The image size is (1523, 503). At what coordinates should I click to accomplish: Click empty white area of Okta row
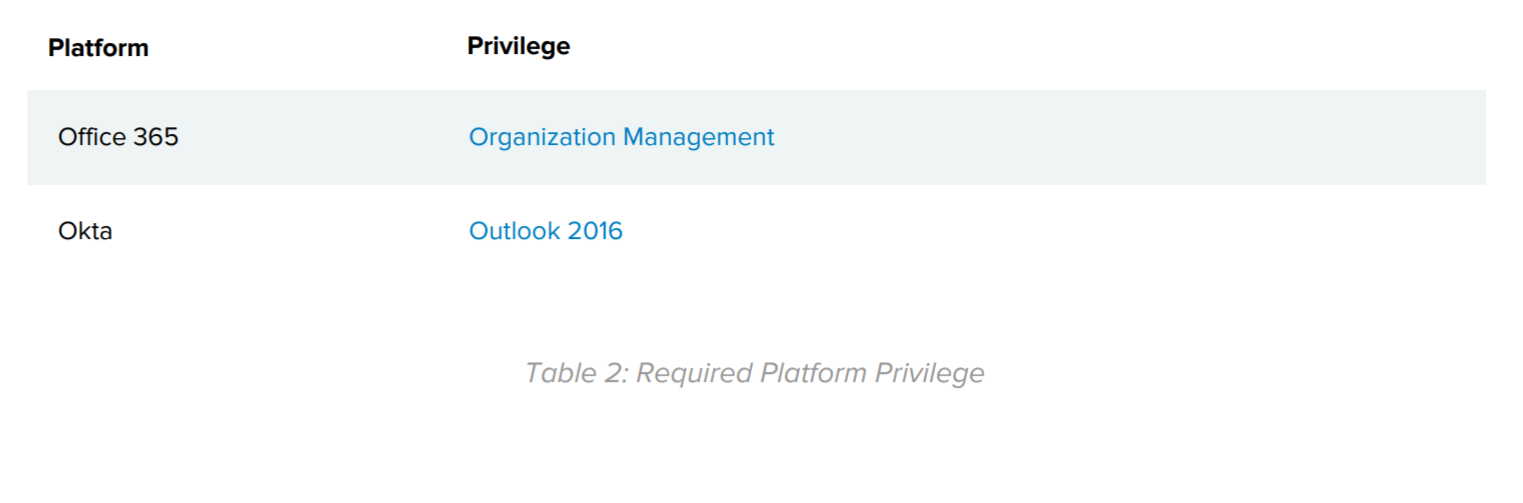(1100, 231)
